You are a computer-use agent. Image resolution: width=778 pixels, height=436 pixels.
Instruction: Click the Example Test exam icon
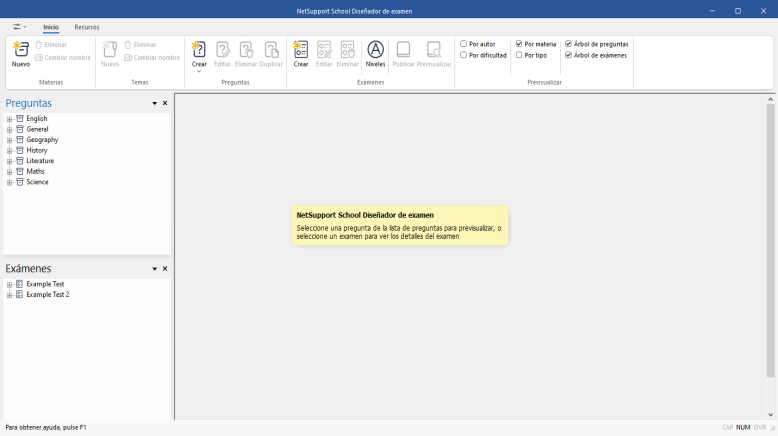[x=19, y=284]
